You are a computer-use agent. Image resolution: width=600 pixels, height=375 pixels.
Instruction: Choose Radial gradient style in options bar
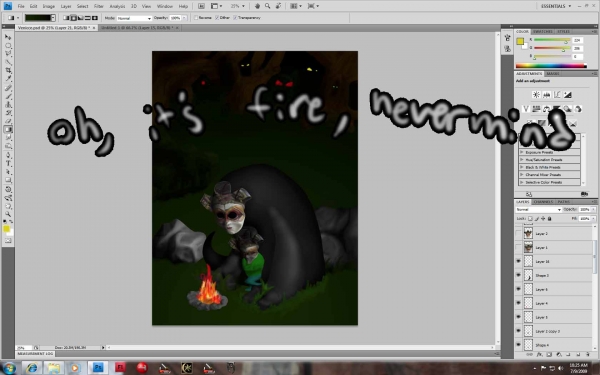pos(73,18)
